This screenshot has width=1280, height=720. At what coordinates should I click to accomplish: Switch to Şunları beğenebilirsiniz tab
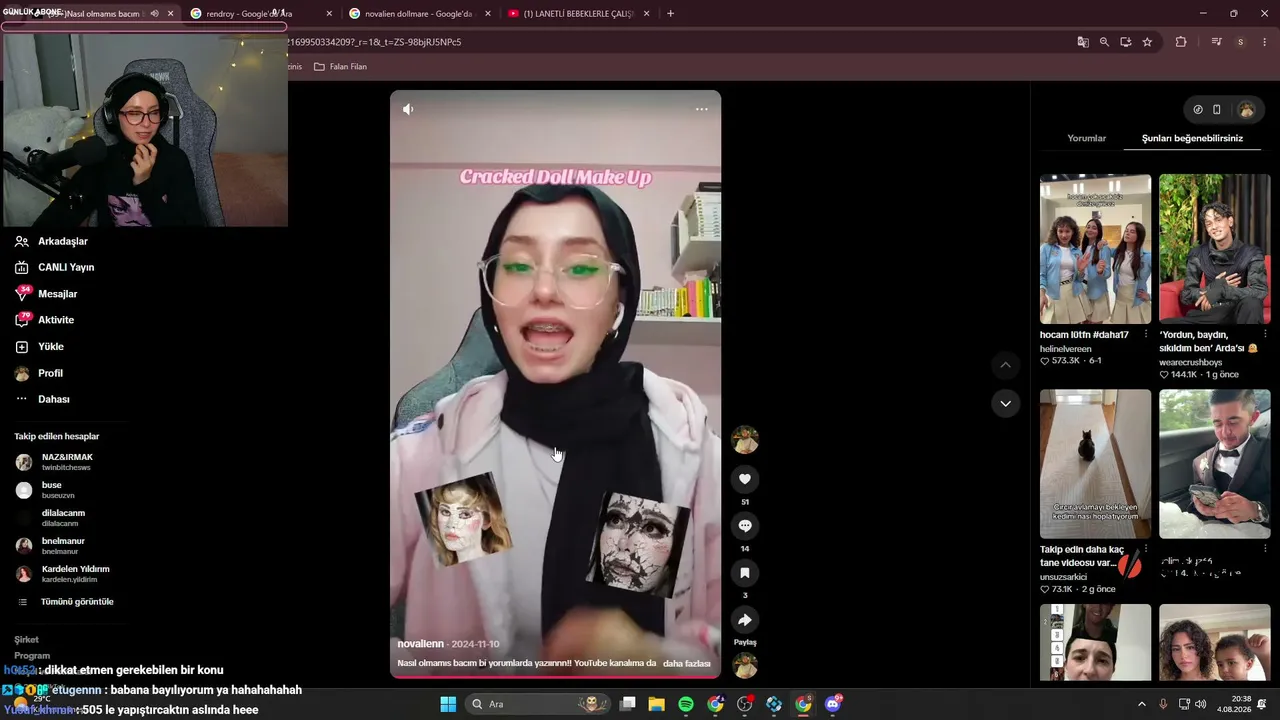1192,138
